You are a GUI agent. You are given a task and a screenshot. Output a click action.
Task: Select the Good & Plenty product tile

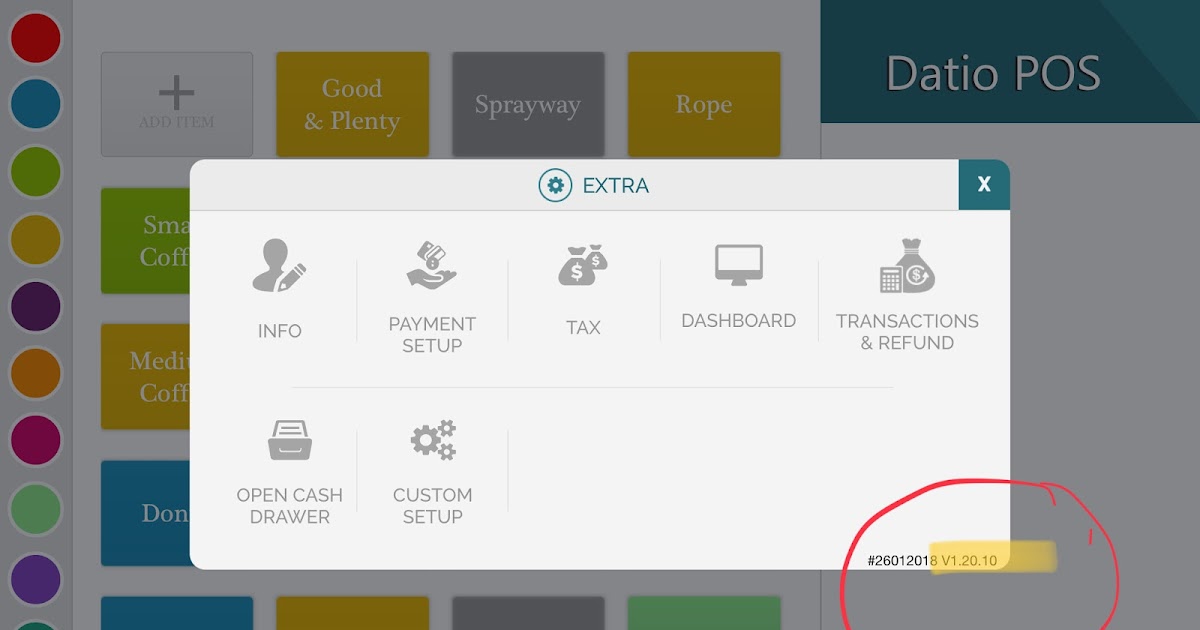(x=352, y=104)
